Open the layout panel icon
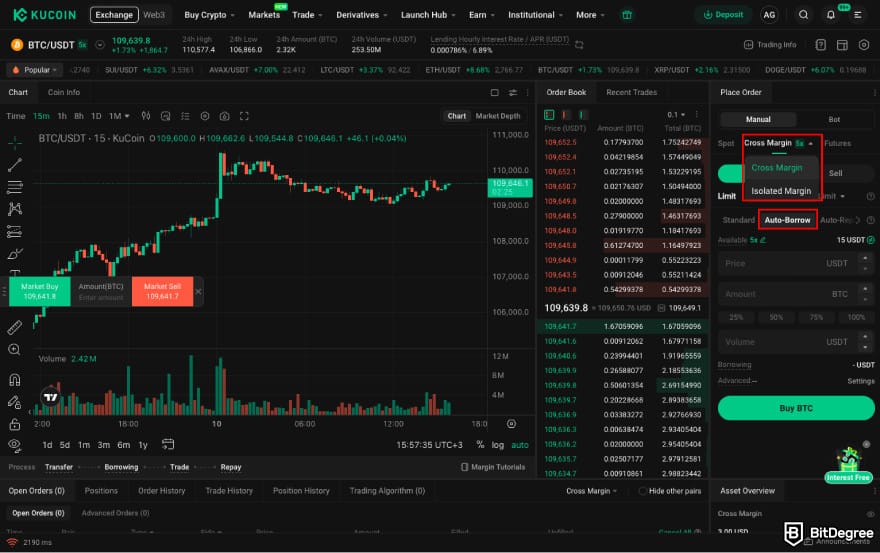This screenshot has width=880, height=553. coord(842,45)
